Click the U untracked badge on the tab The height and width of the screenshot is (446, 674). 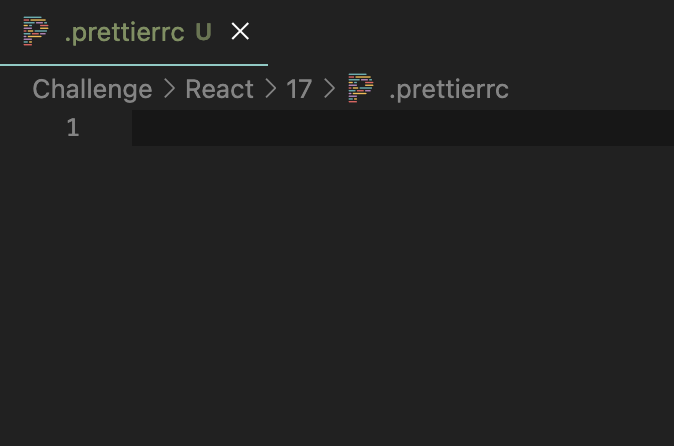coord(203,32)
